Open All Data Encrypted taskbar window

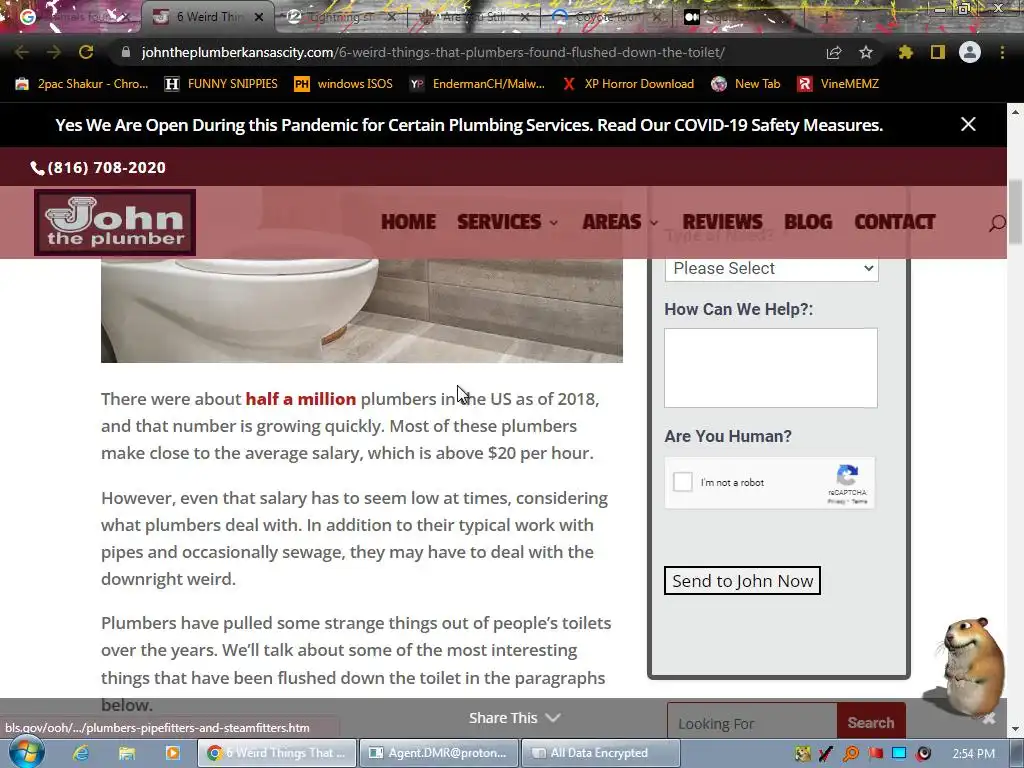[x=601, y=753]
